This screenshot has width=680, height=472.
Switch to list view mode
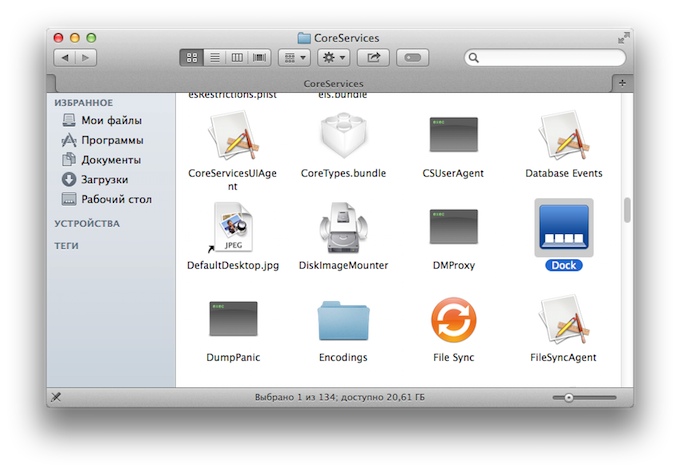tap(214, 58)
